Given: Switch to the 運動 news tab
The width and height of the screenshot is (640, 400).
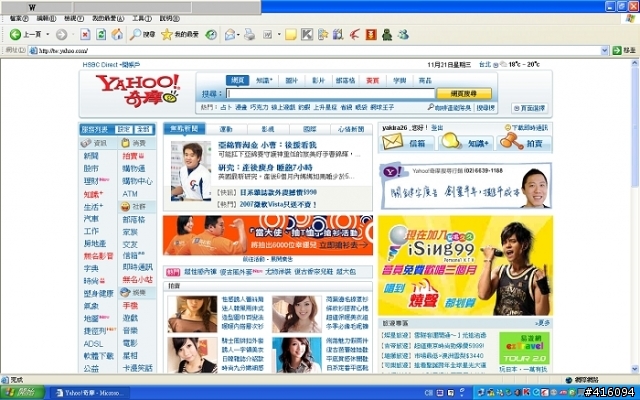Looking at the screenshot, I should [226, 129].
